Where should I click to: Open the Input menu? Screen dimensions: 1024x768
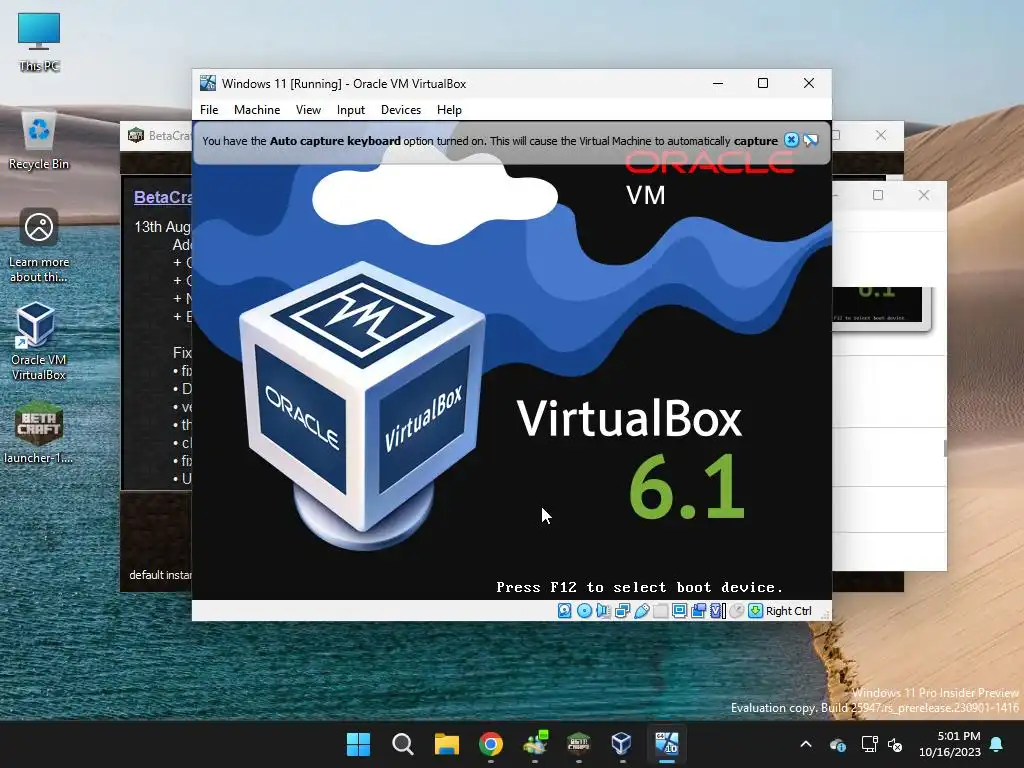pos(351,110)
